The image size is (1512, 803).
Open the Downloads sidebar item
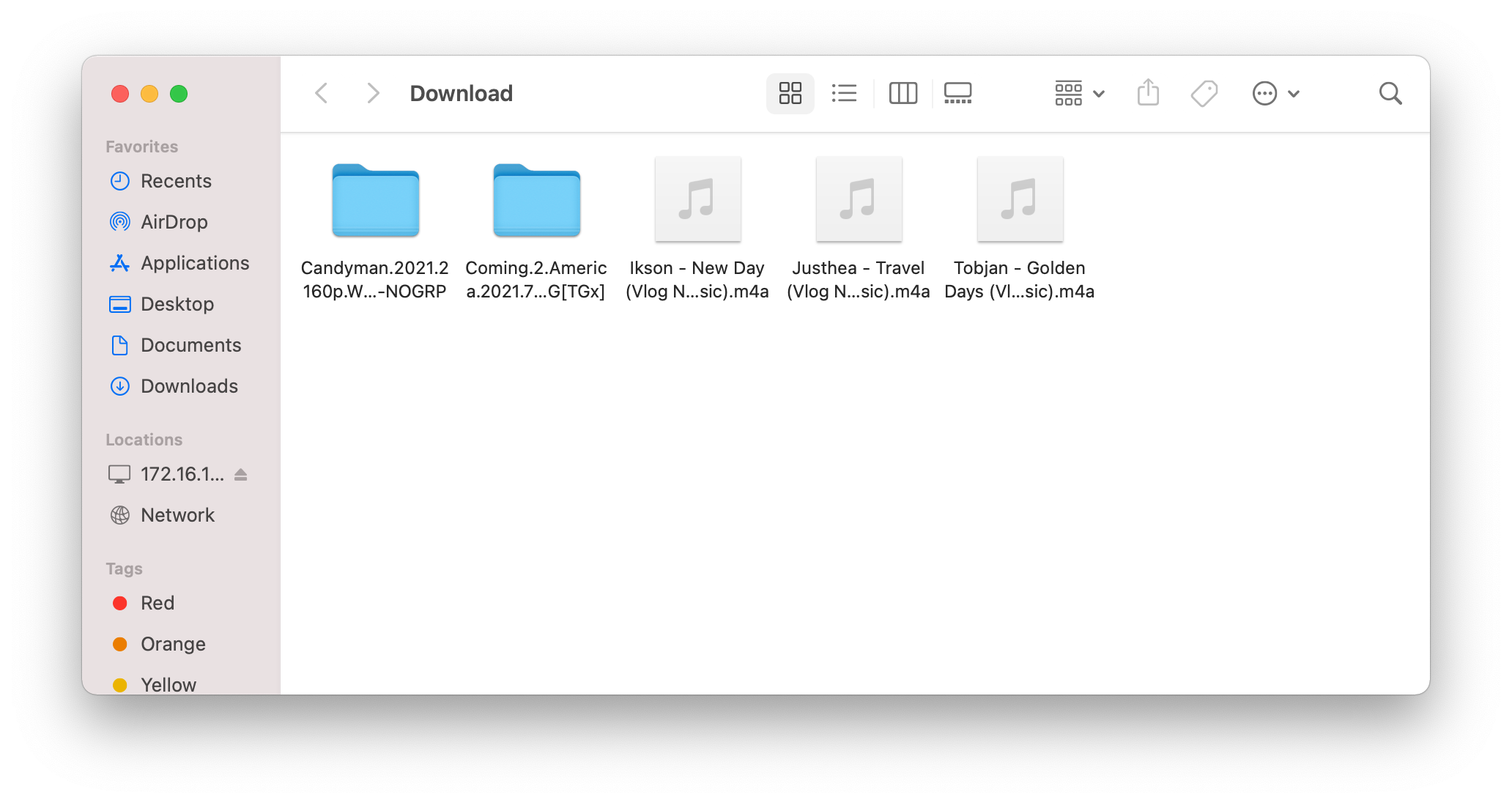click(x=188, y=386)
